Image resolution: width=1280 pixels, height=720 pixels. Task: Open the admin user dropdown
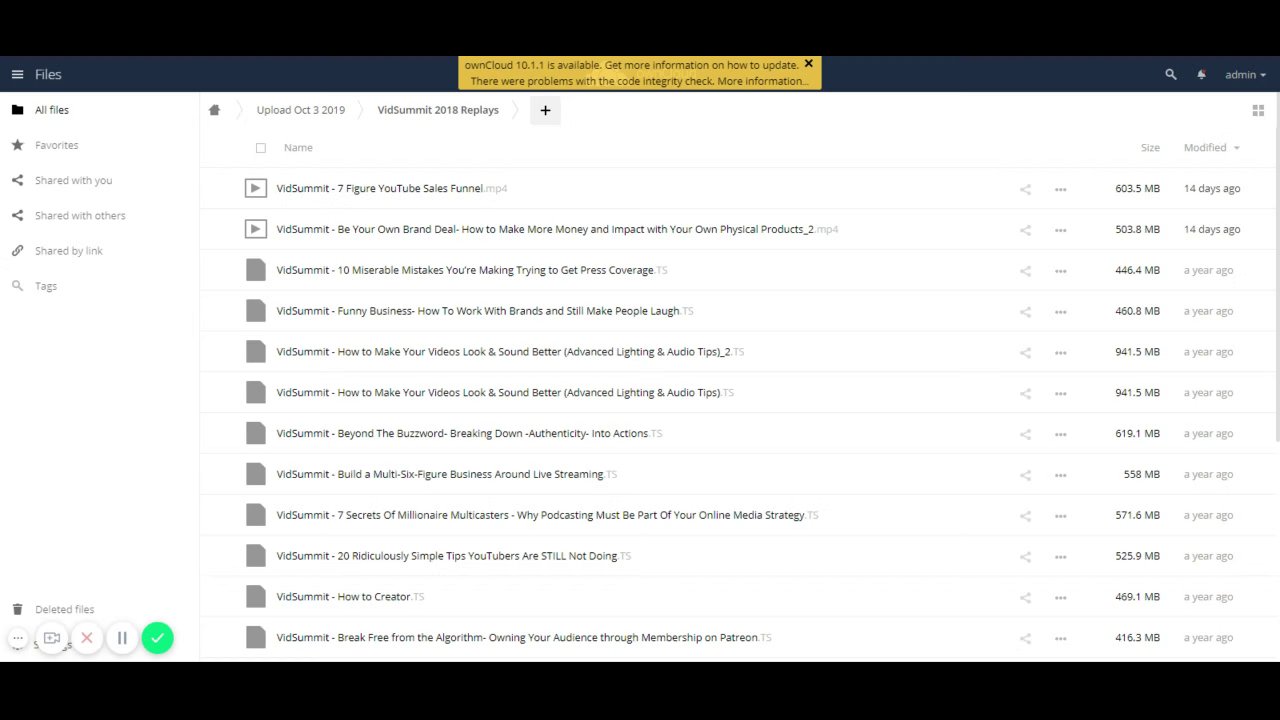tap(1245, 74)
